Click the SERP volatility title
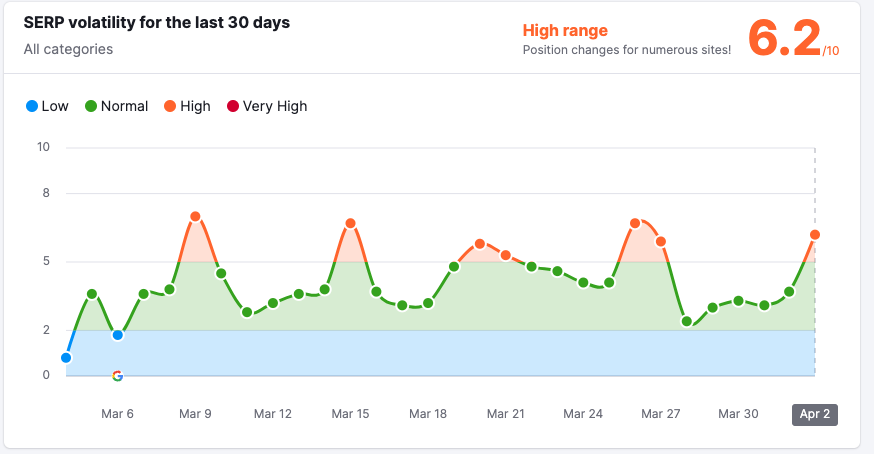Image resolution: width=874 pixels, height=454 pixels. pos(157,22)
